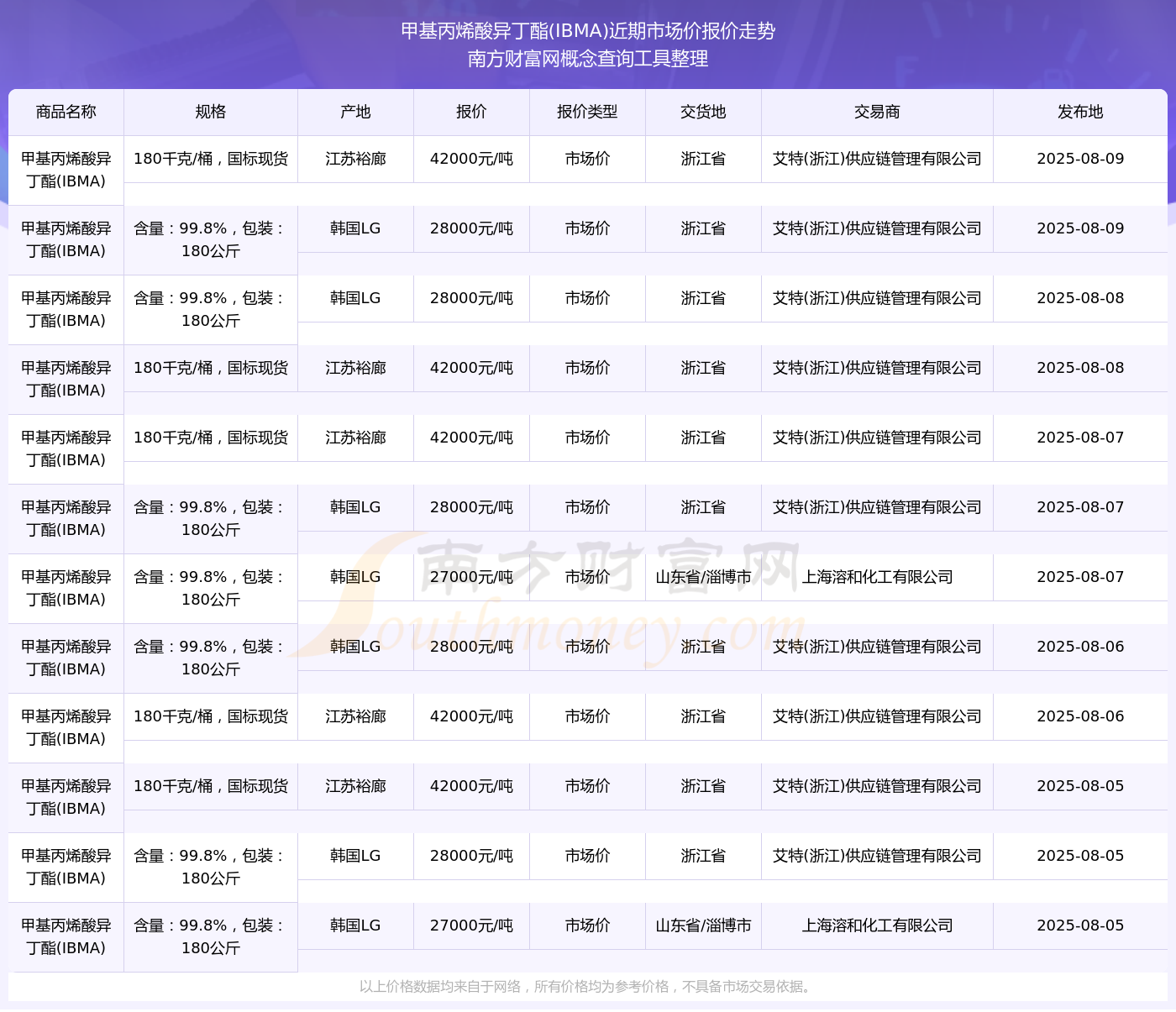Viewport: 1176px width, 1012px height.
Task: Click 42000元/吨 in the 2025-08-06 row
Action: click(471, 716)
